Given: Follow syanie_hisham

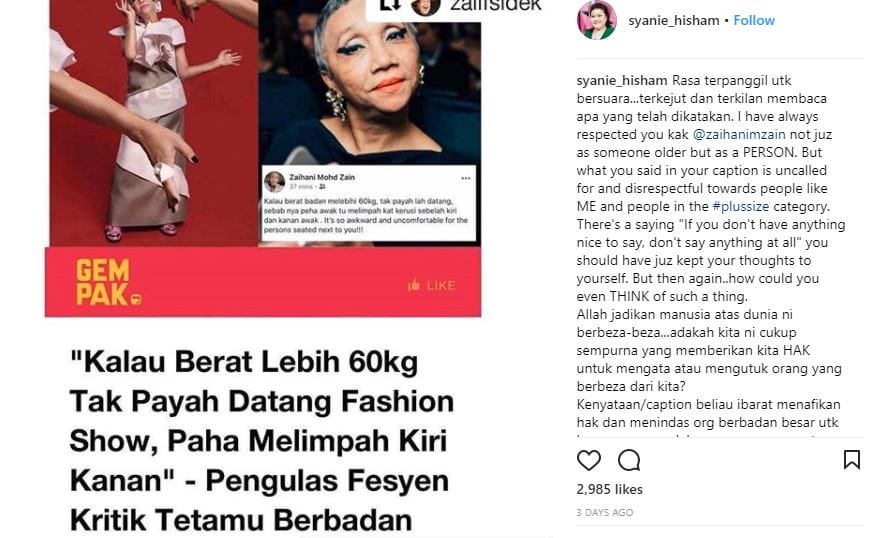Looking at the screenshot, I should point(754,21).
